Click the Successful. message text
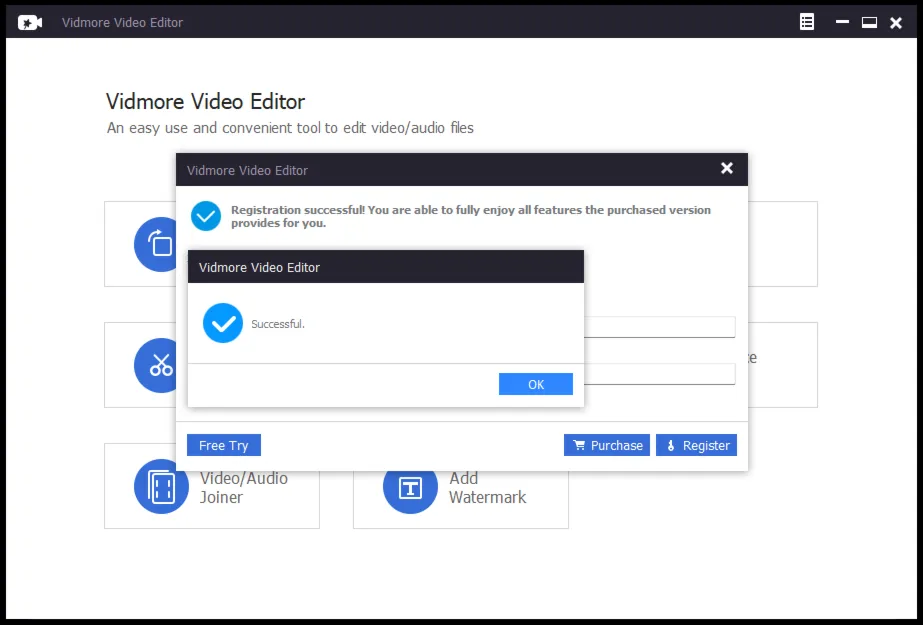Image resolution: width=923 pixels, height=625 pixels. coord(278,324)
